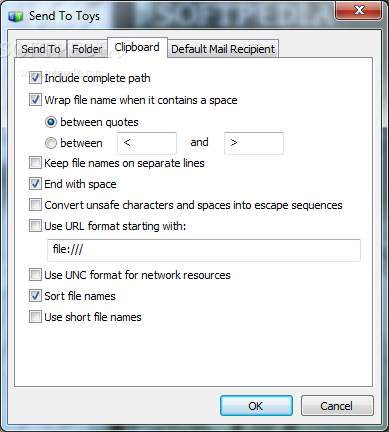Select the between quotes radio option
Viewport: 389px width, 432px height.
(51, 122)
